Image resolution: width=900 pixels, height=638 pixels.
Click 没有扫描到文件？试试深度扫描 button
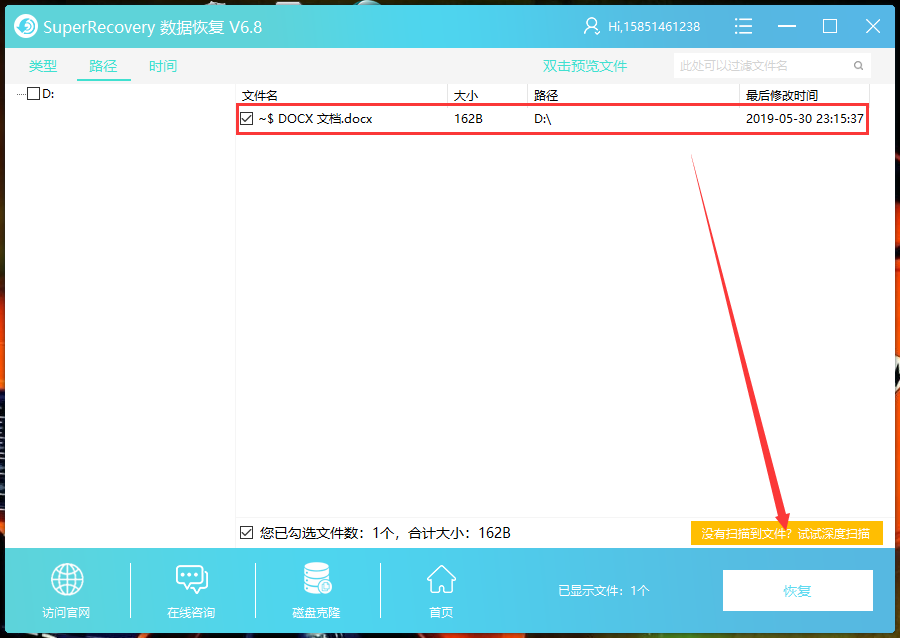[x=786, y=534]
